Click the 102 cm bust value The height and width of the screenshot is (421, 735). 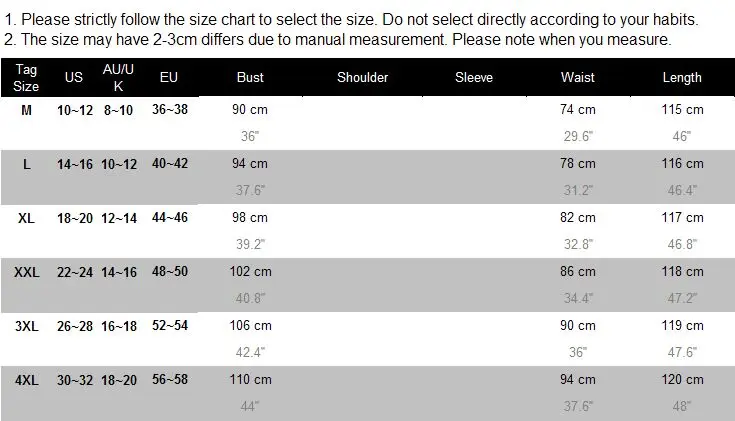[x=250, y=271]
